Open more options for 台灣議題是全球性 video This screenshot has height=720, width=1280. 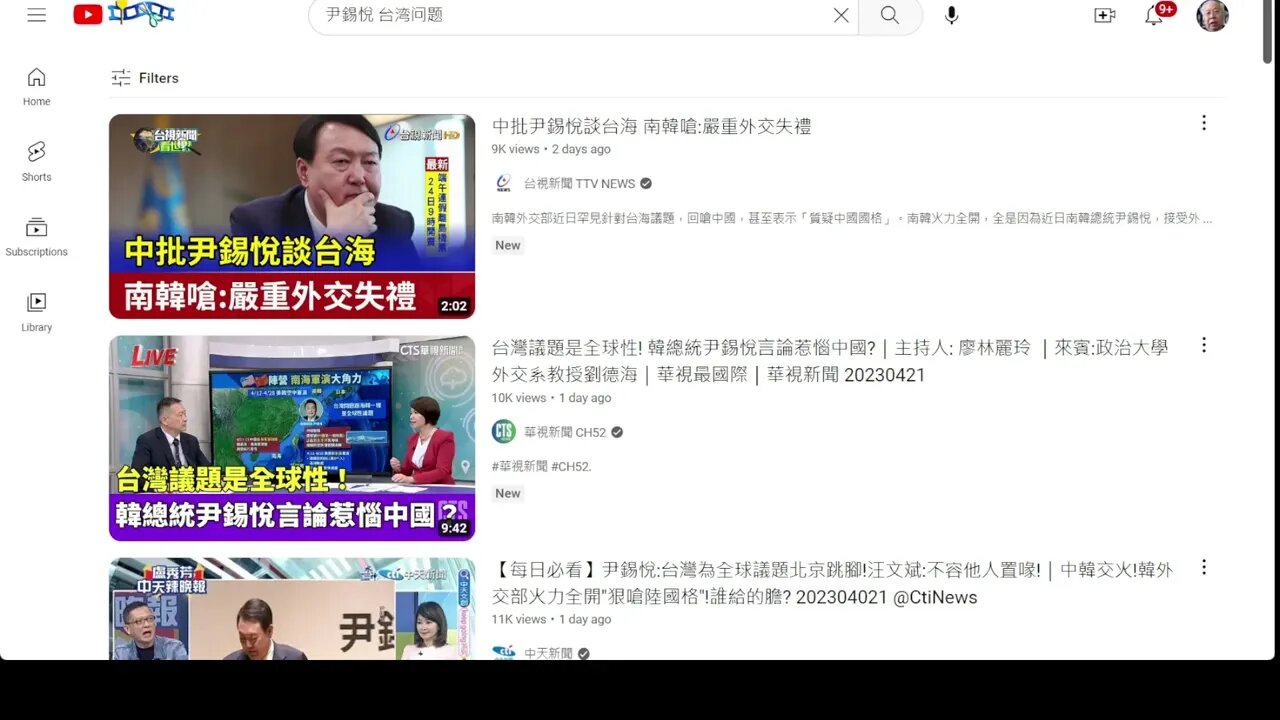click(1204, 345)
